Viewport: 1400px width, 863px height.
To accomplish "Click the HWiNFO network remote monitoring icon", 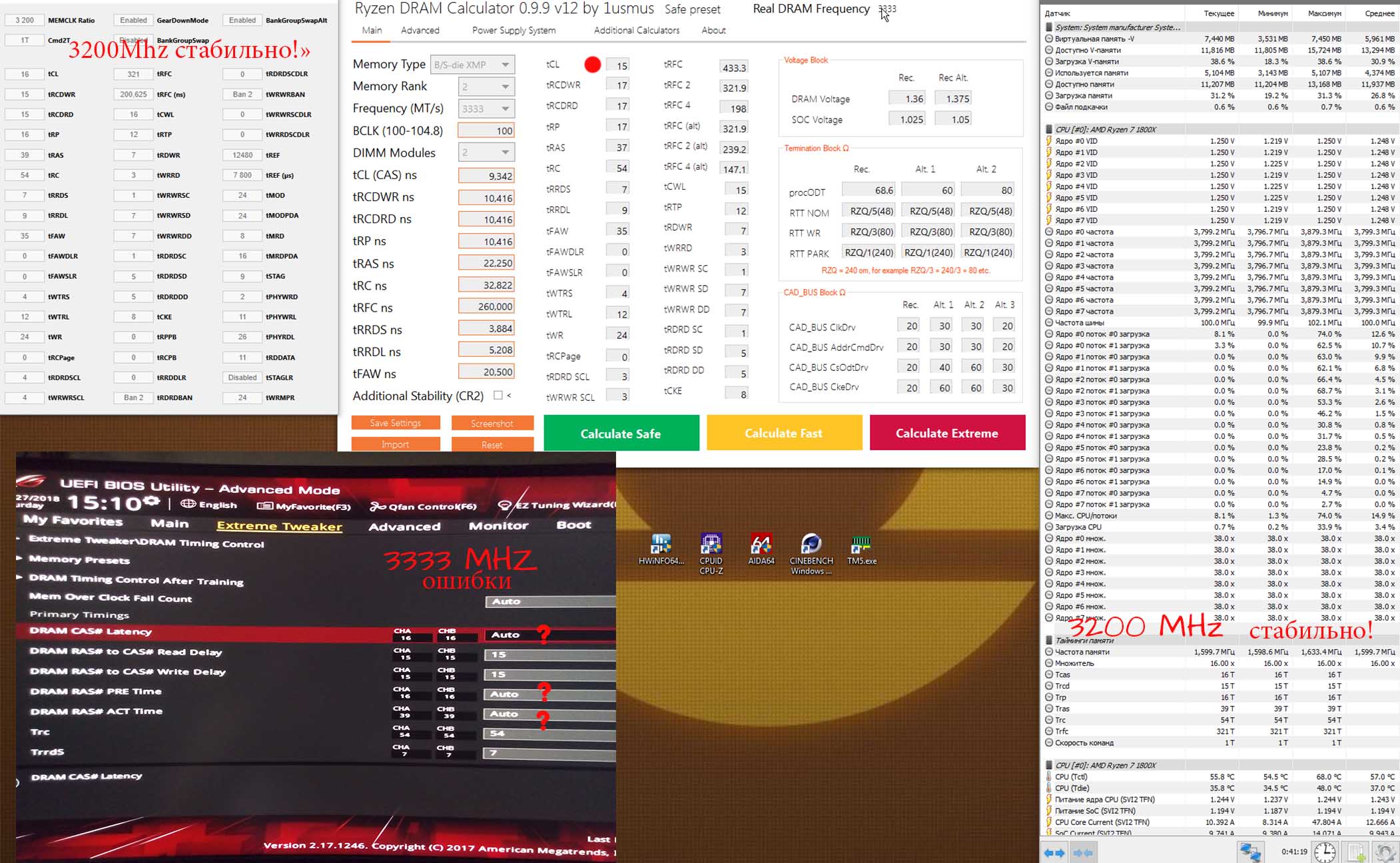I will pos(1250,852).
